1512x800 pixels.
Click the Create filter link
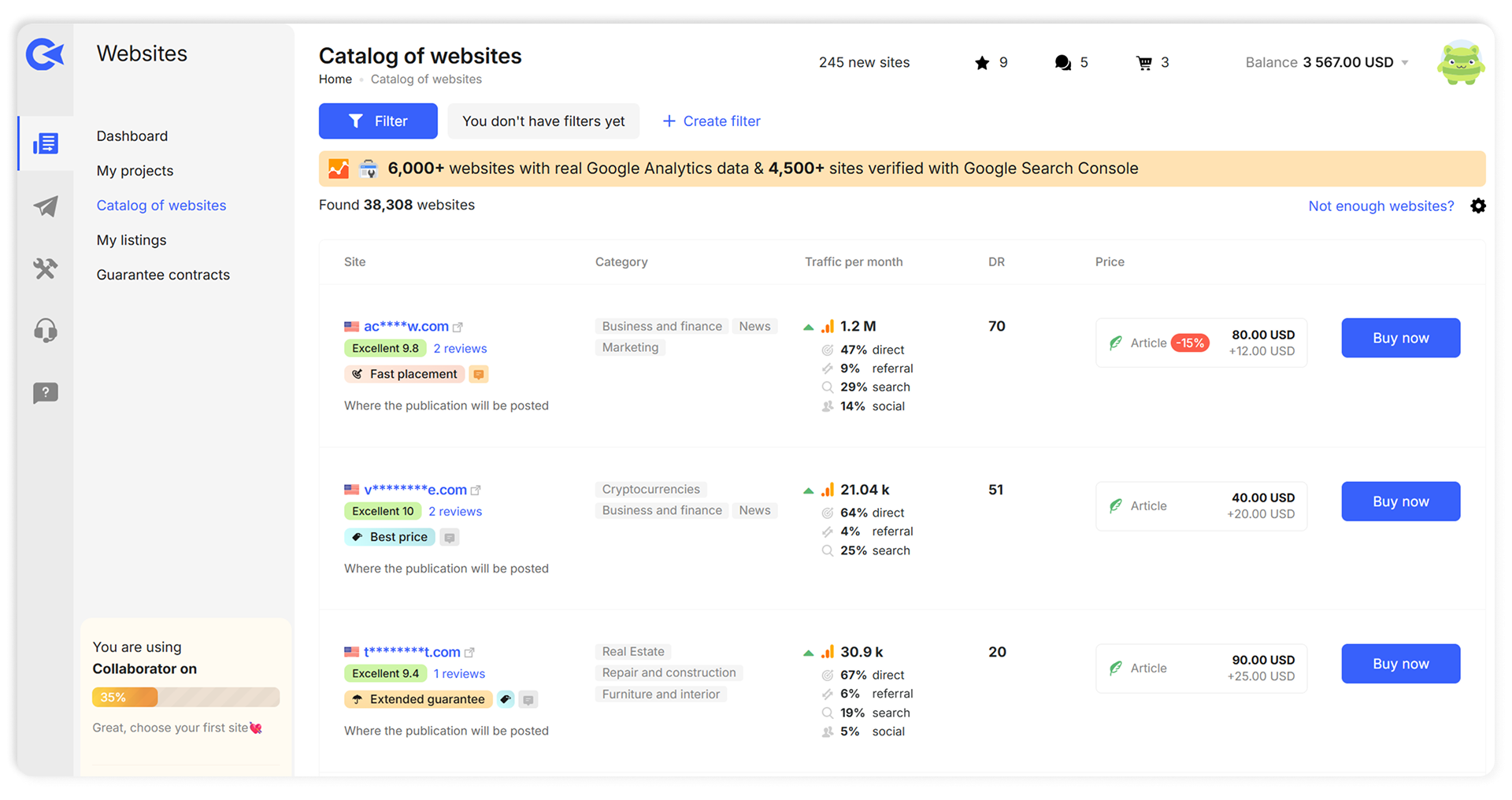tap(711, 121)
